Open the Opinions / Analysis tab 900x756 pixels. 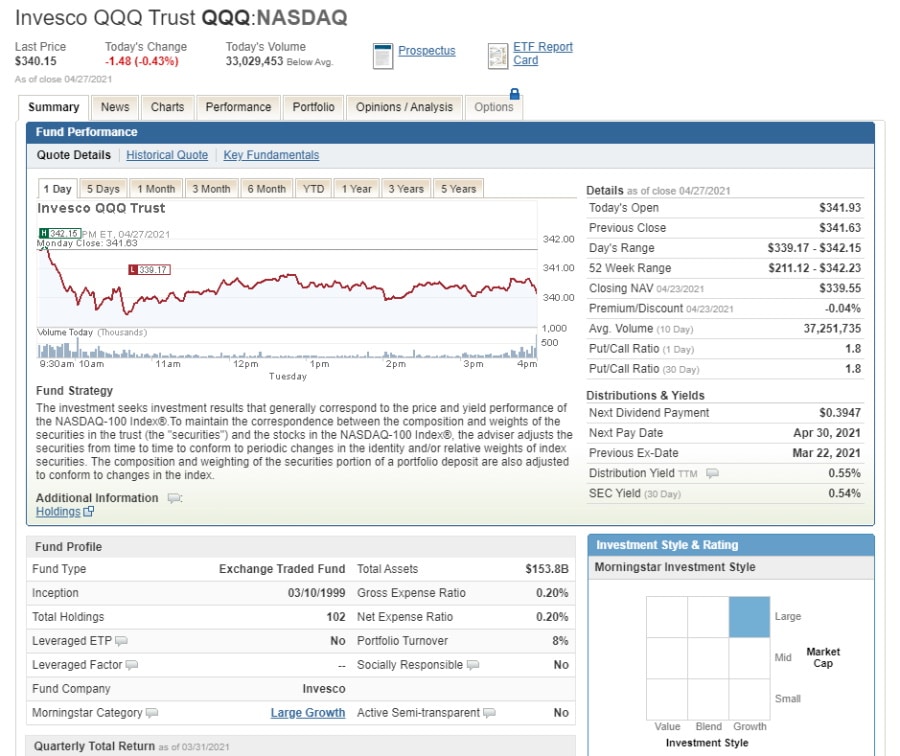pos(404,107)
